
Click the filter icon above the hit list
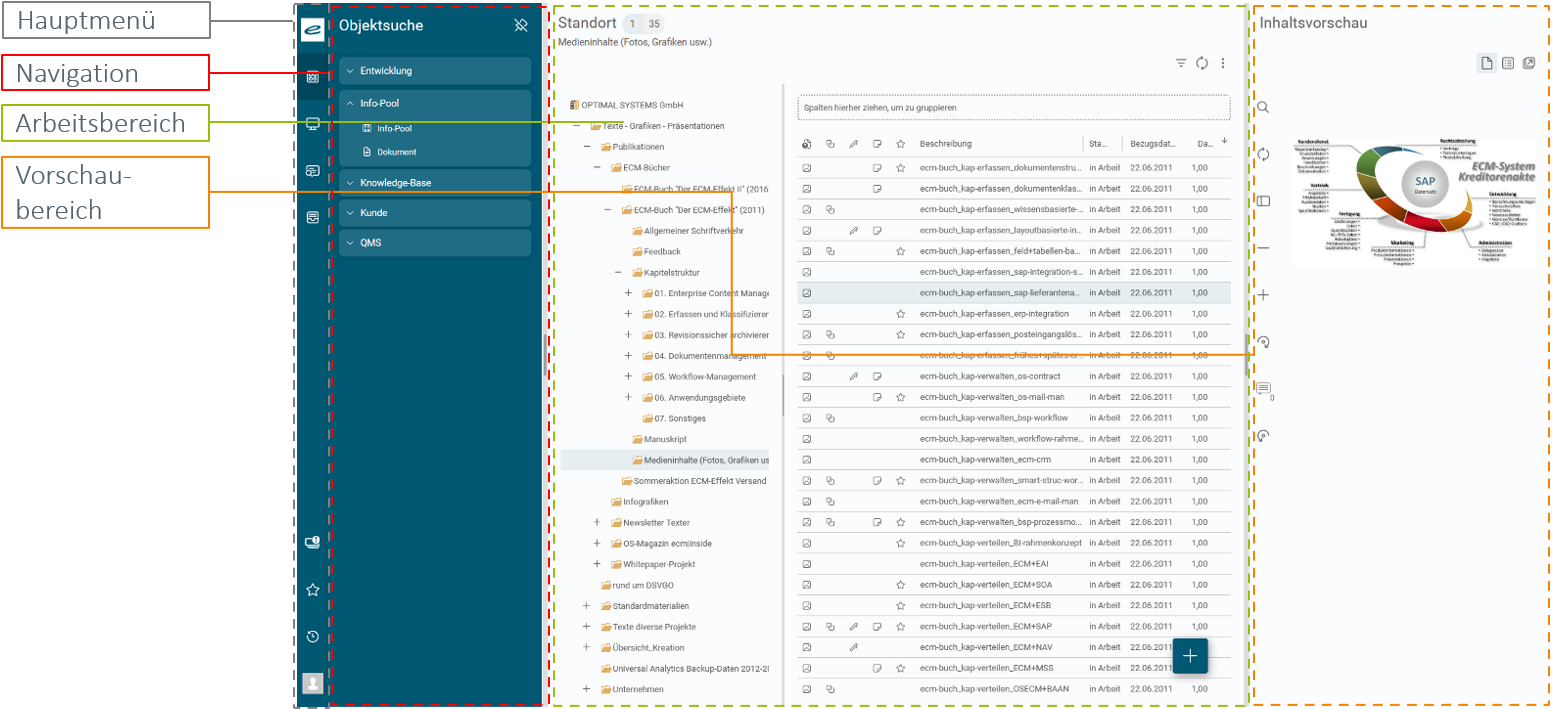point(1181,63)
